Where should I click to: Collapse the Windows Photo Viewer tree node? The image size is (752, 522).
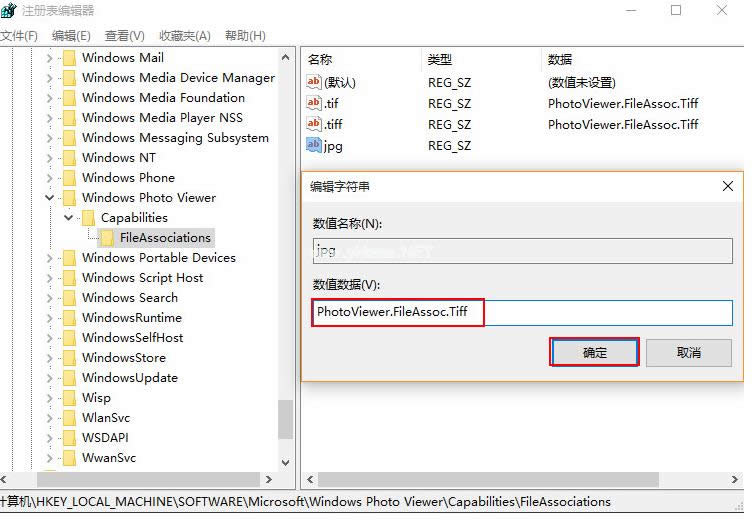(49, 198)
